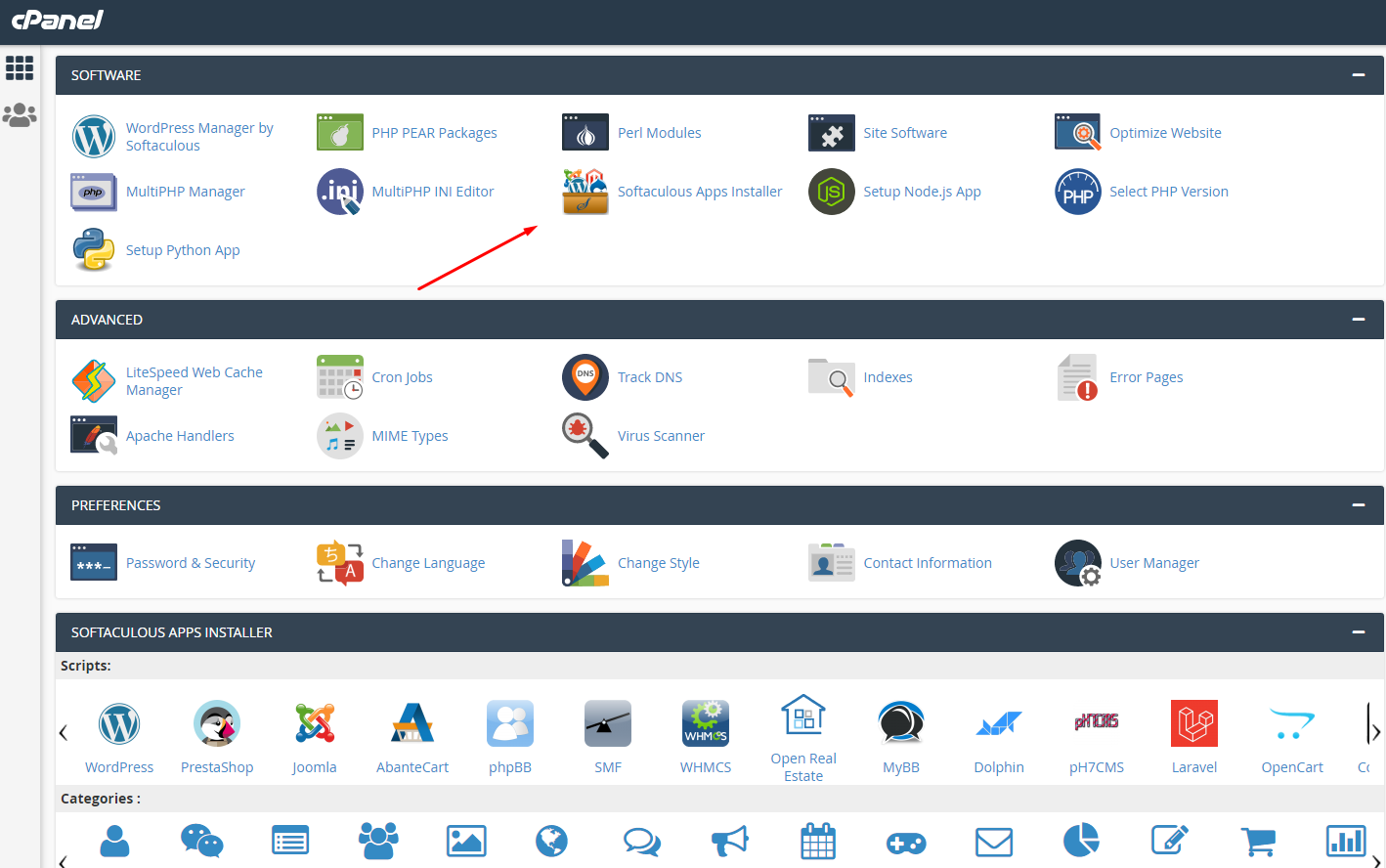Click the cPanel logo in header
Viewport: 1386px width, 868px height.
coord(58,20)
